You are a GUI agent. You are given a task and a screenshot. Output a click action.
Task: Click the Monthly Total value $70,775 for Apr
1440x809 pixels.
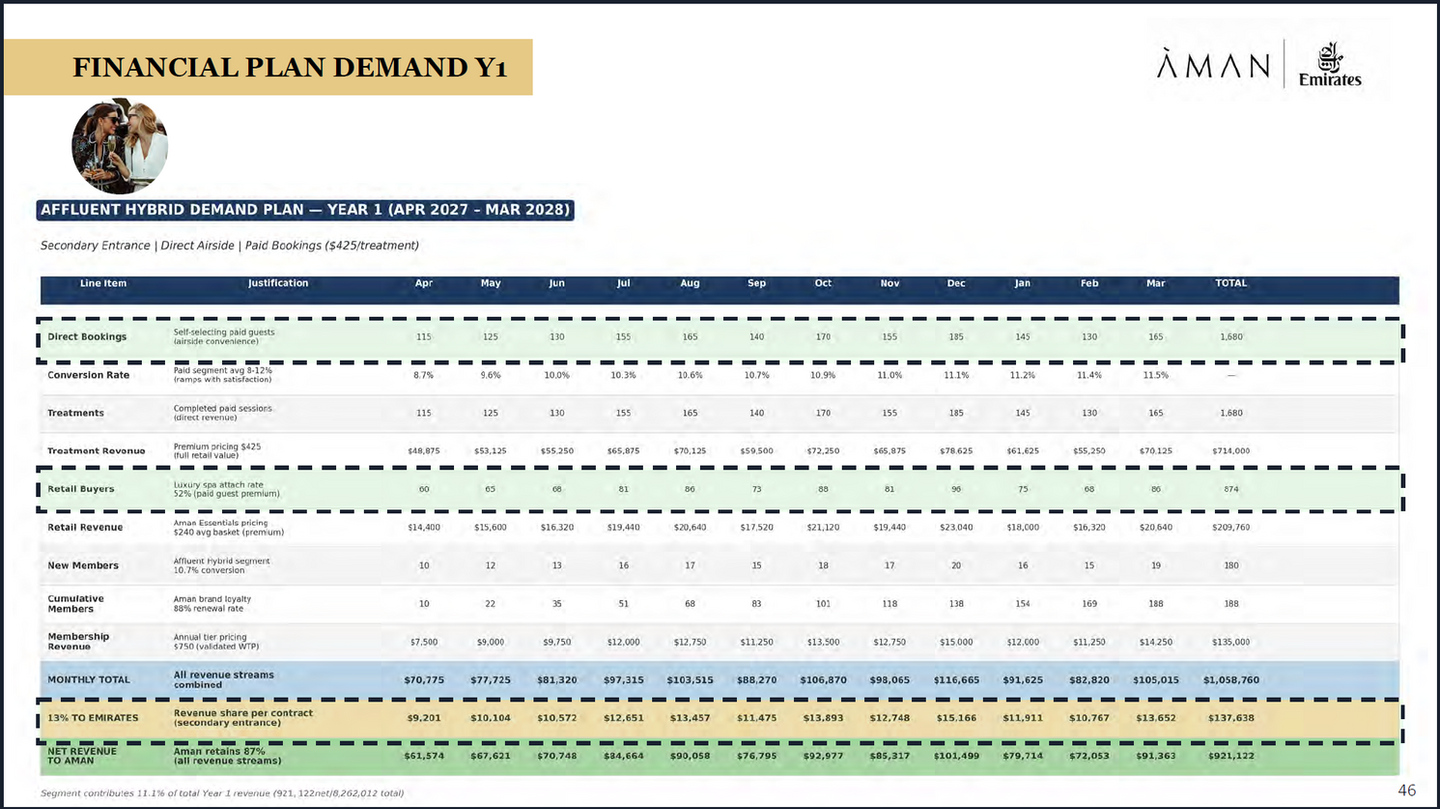tap(424, 680)
